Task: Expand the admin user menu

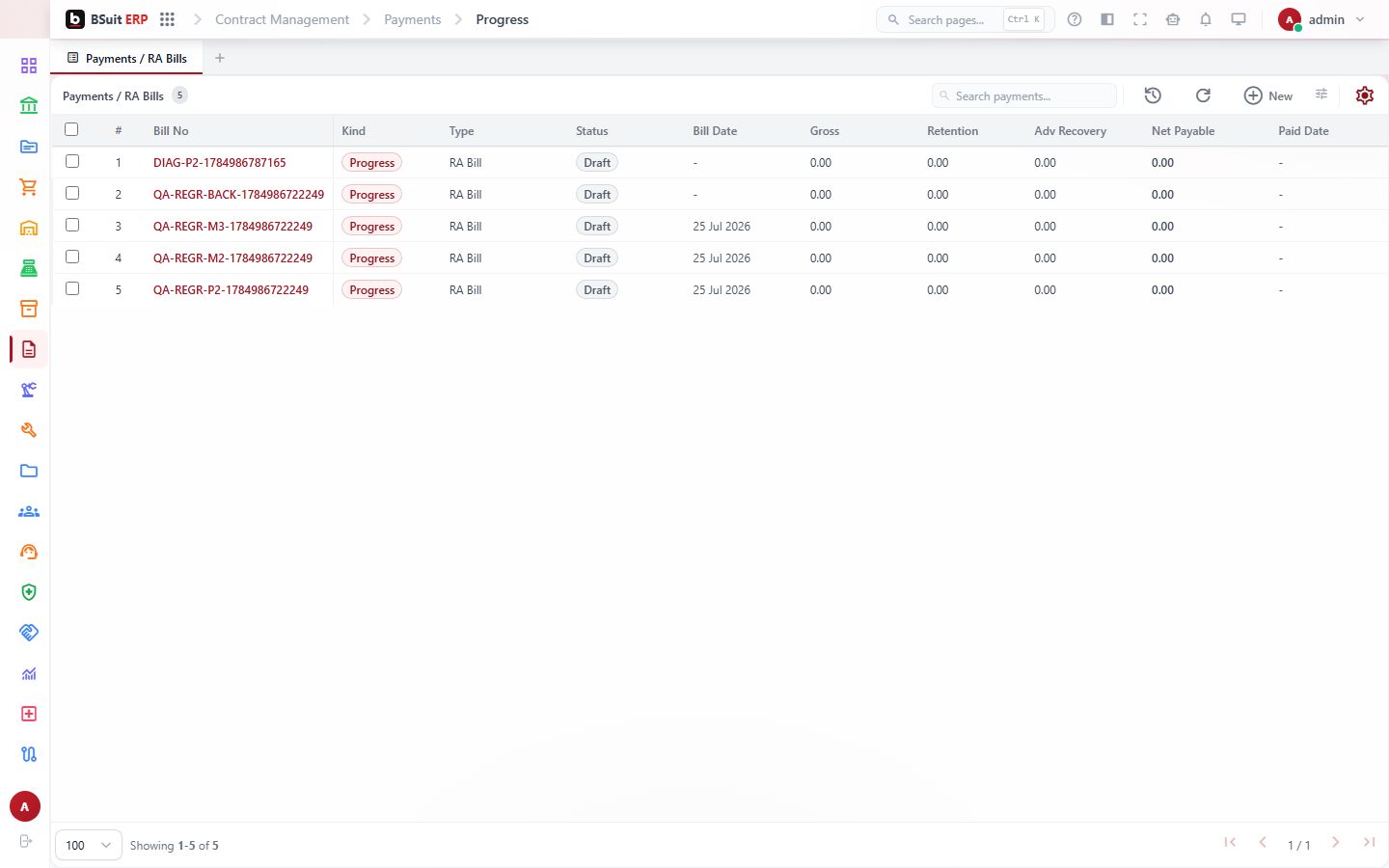Action: point(1321,19)
